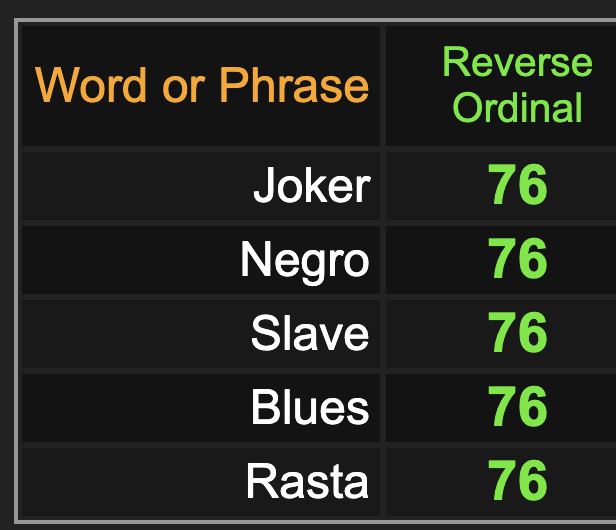
Task: Click the 76 value in Joker row
Action: (518, 185)
